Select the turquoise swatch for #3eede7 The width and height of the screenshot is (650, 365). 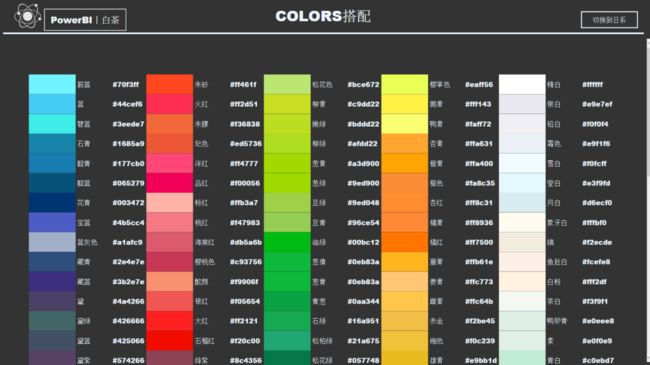click(x=52, y=124)
